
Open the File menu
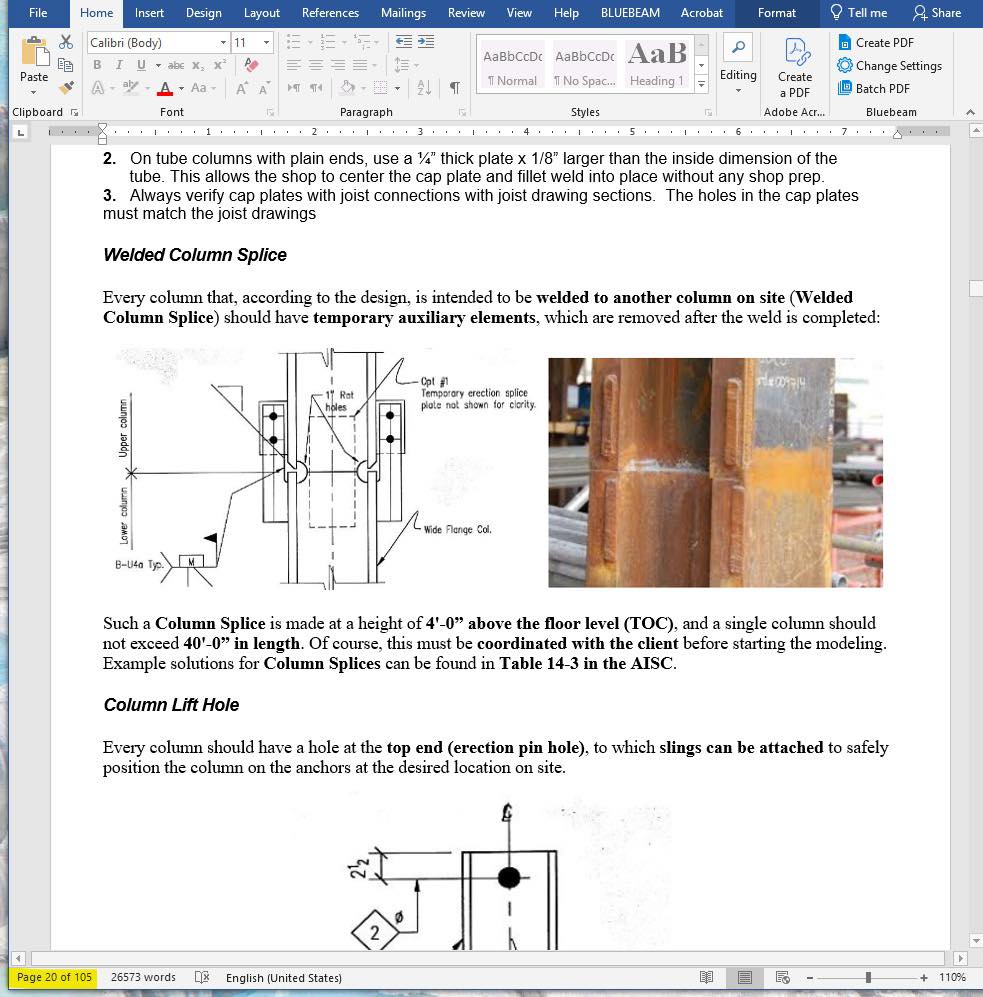[38, 13]
